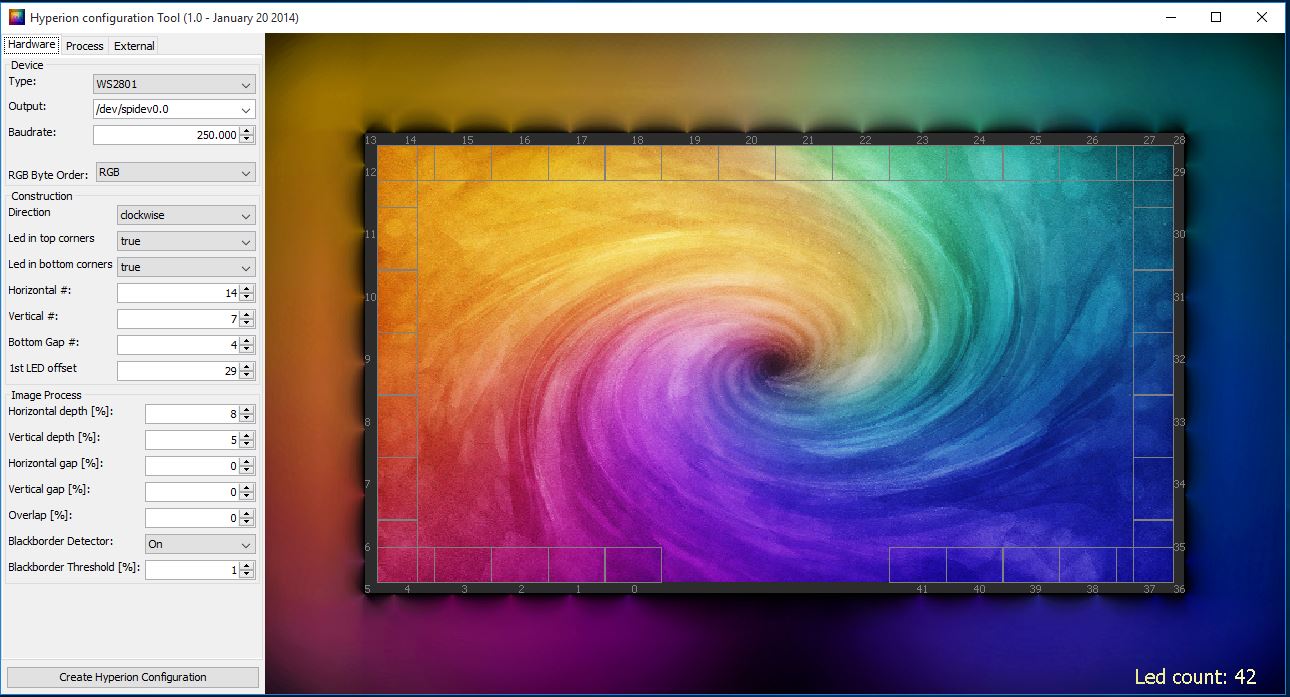1290x697 pixels.
Task: Toggle Led in top corners dropdown
Action: [x=186, y=242]
